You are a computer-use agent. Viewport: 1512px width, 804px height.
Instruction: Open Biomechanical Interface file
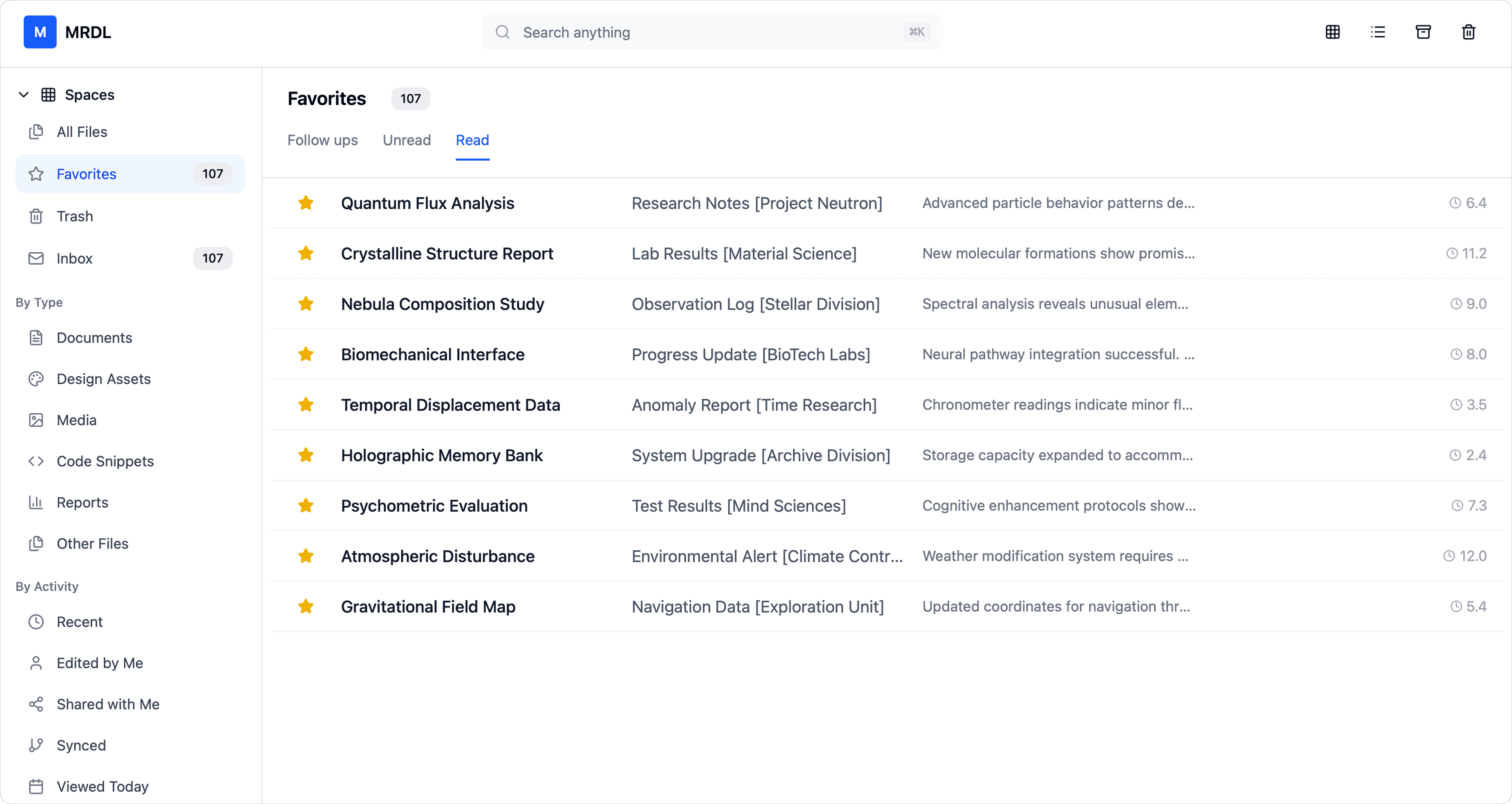point(887,354)
